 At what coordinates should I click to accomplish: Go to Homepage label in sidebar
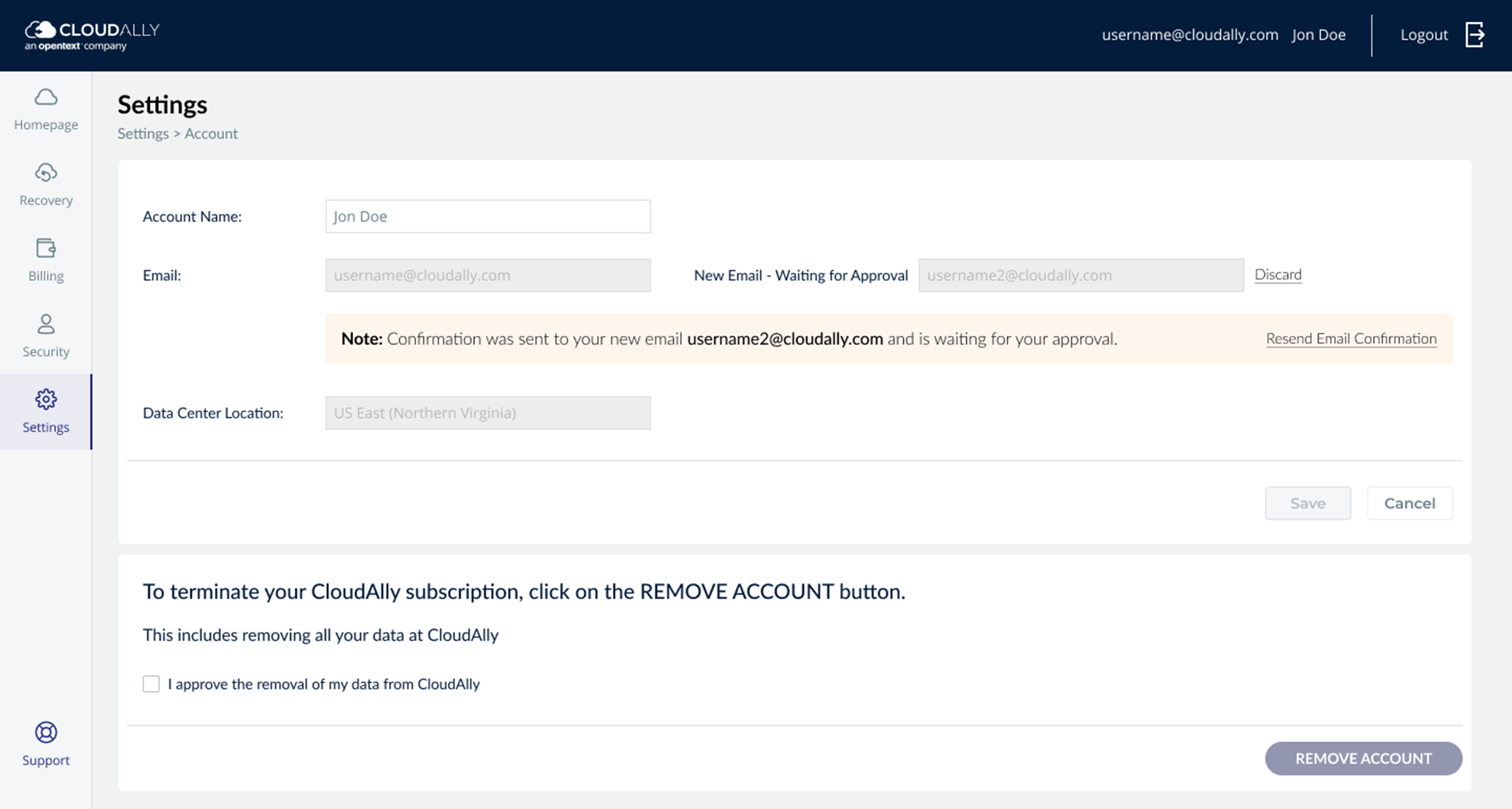click(46, 125)
